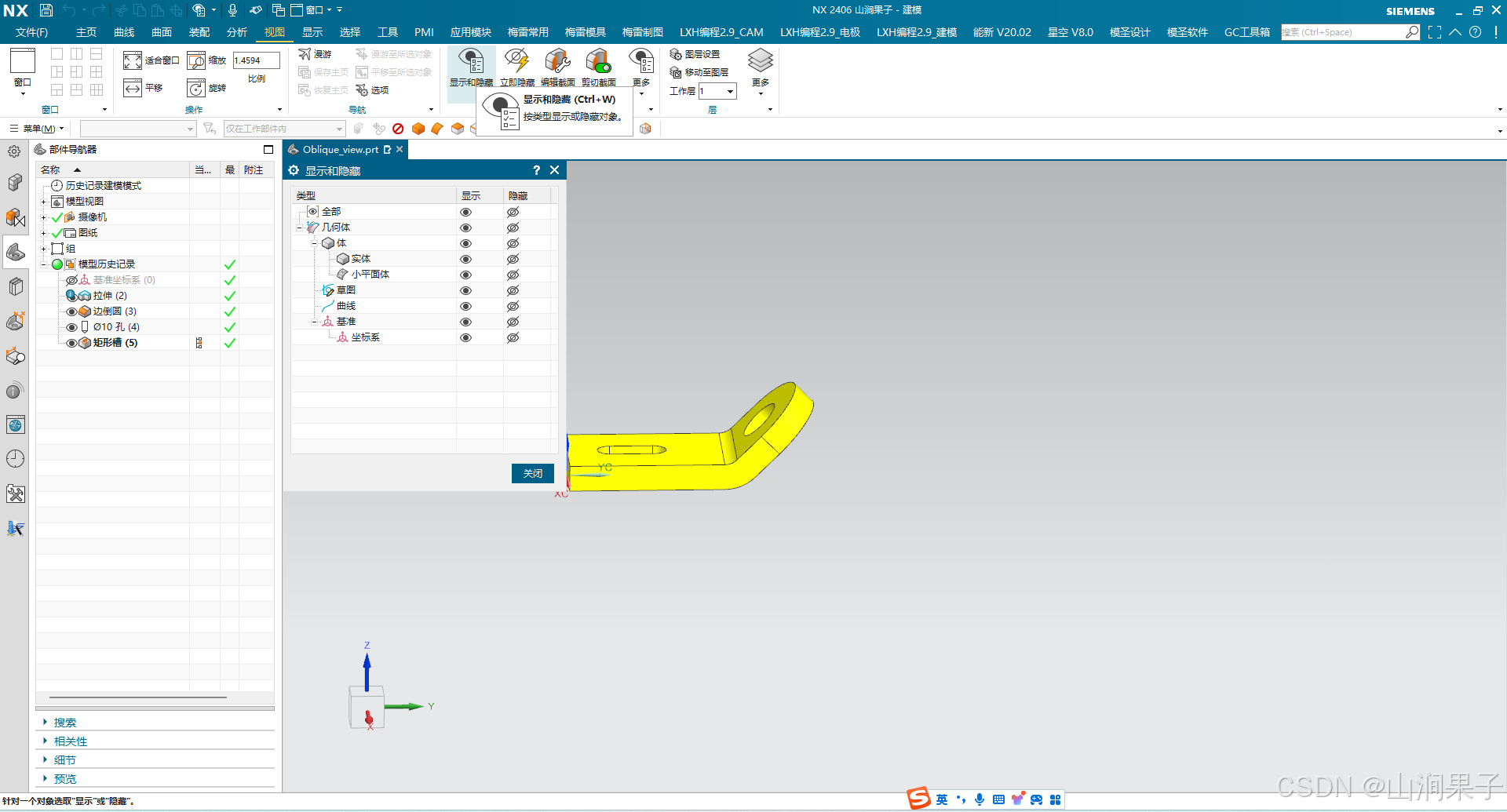
Task: Open 图层设置 layer settings
Action: 695,54
